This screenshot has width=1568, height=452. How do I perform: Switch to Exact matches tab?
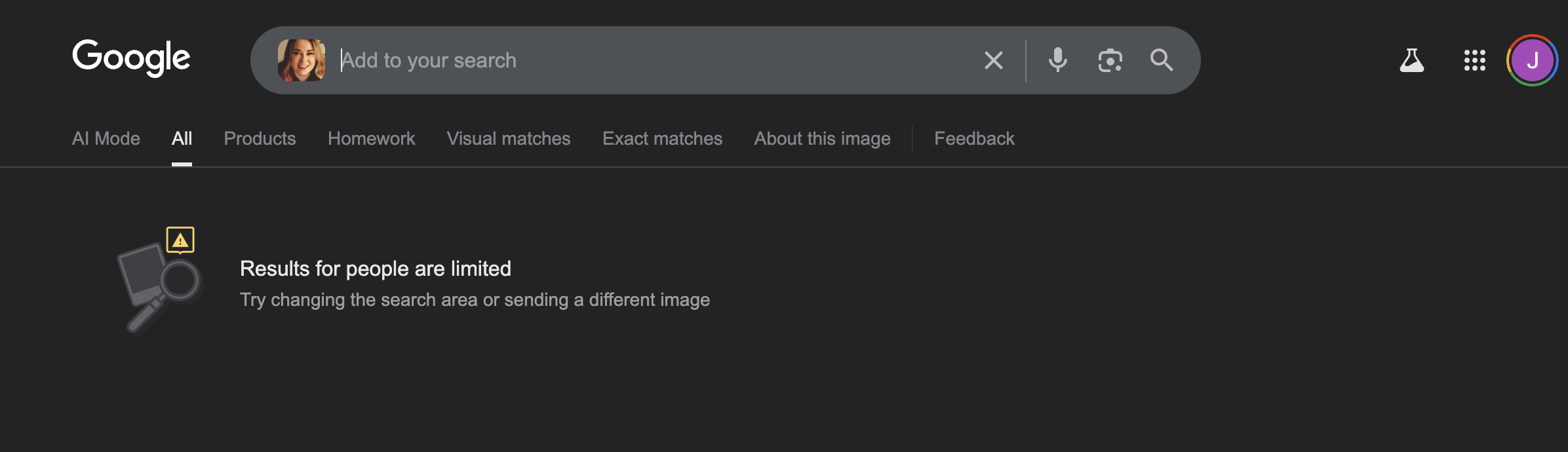pos(662,139)
